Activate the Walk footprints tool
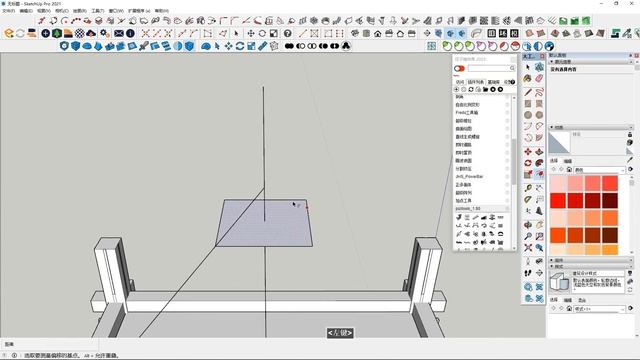The width and height of the screenshot is (640, 360). [x=528, y=273]
